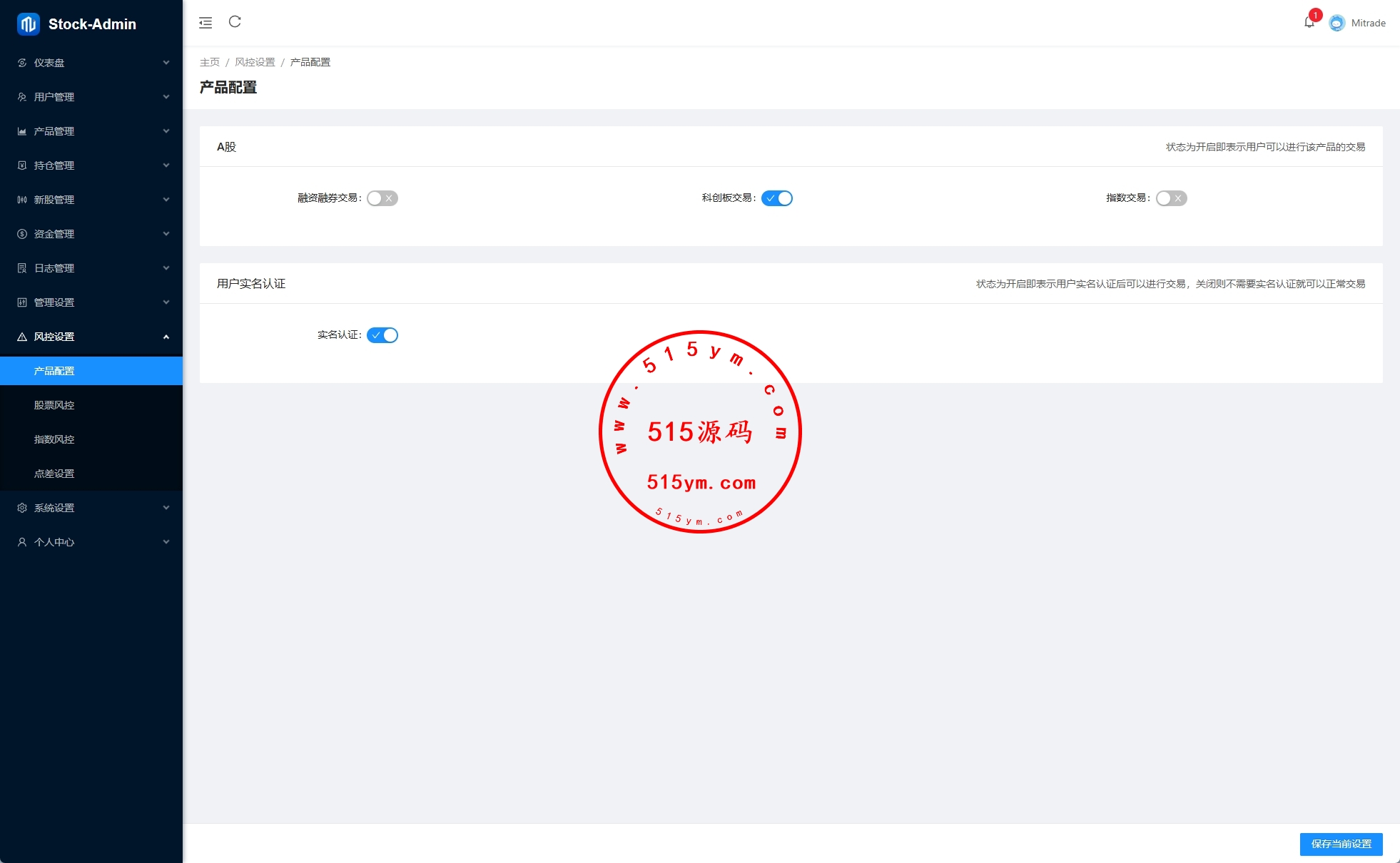
Task: Disable the 科创板交易 switch
Action: (776, 198)
